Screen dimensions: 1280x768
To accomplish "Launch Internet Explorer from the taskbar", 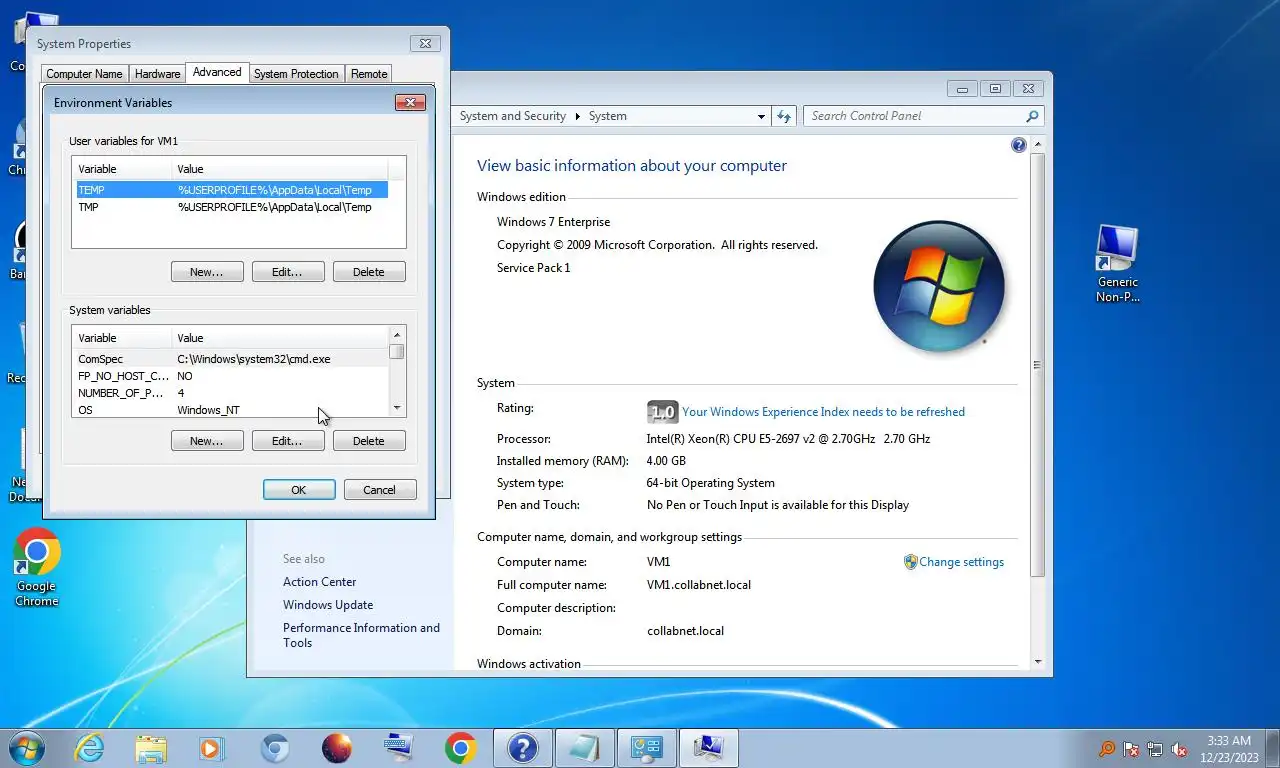I will [x=89, y=748].
